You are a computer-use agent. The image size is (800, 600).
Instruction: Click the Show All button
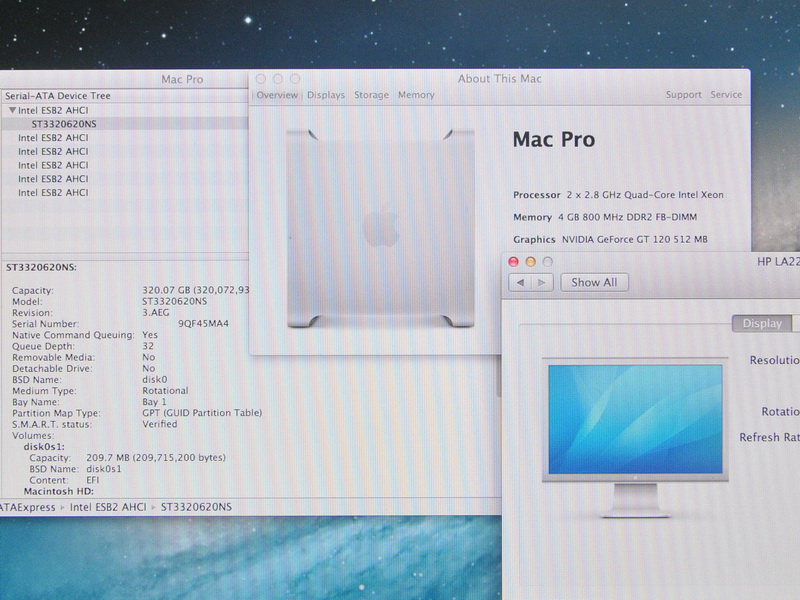[594, 282]
